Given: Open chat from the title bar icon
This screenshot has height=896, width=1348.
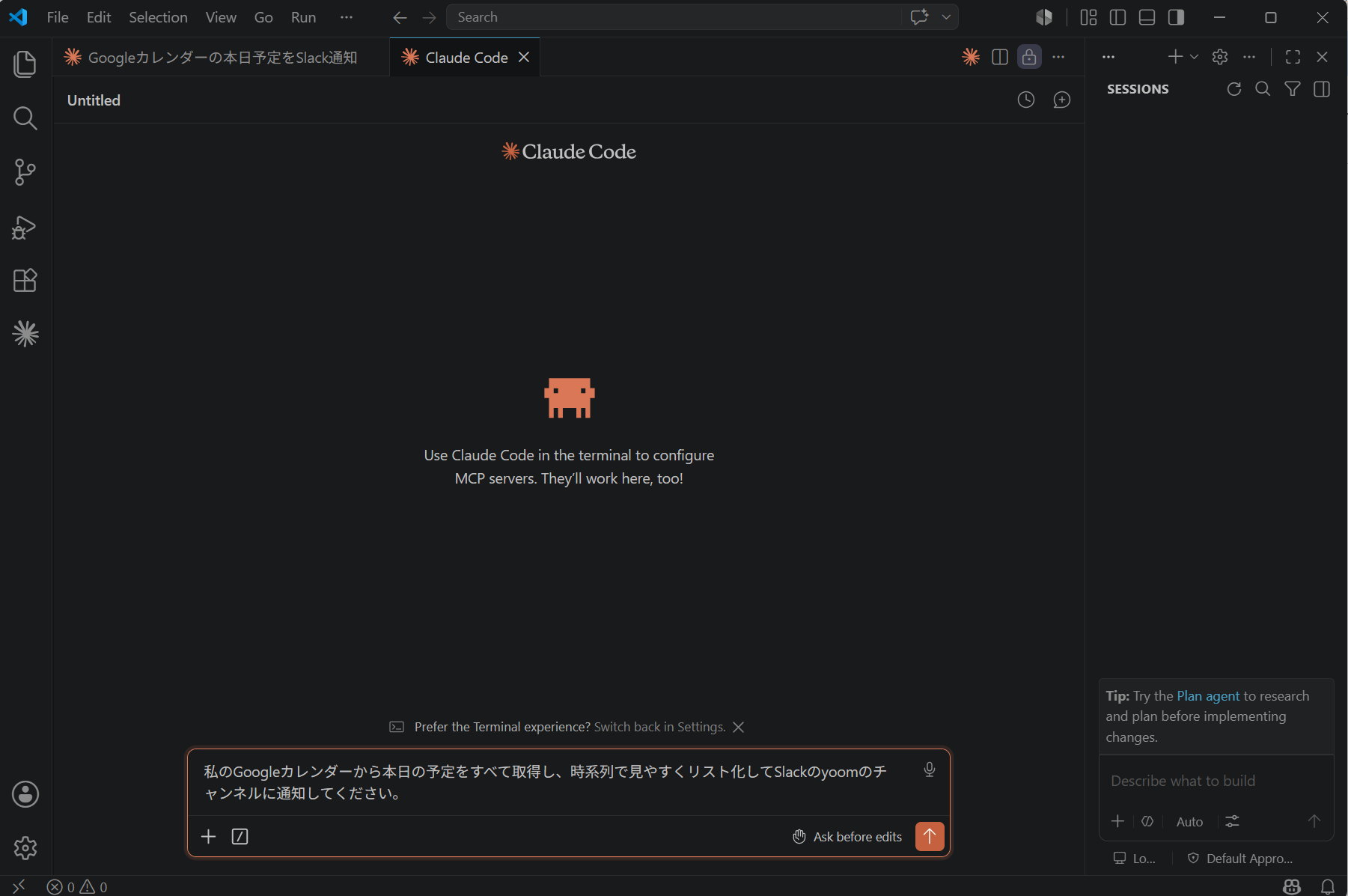Looking at the screenshot, I should pyautogui.click(x=920, y=17).
